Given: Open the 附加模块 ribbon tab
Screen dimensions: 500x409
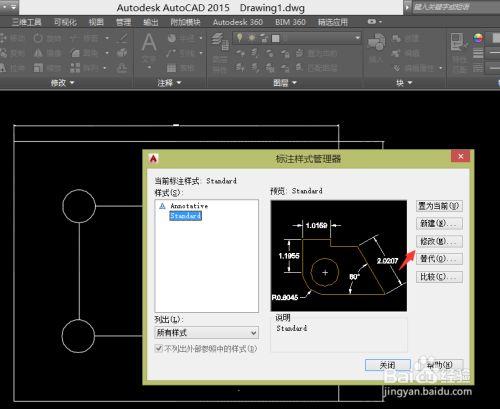Looking at the screenshot, I should pyautogui.click(x=185, y=22).
